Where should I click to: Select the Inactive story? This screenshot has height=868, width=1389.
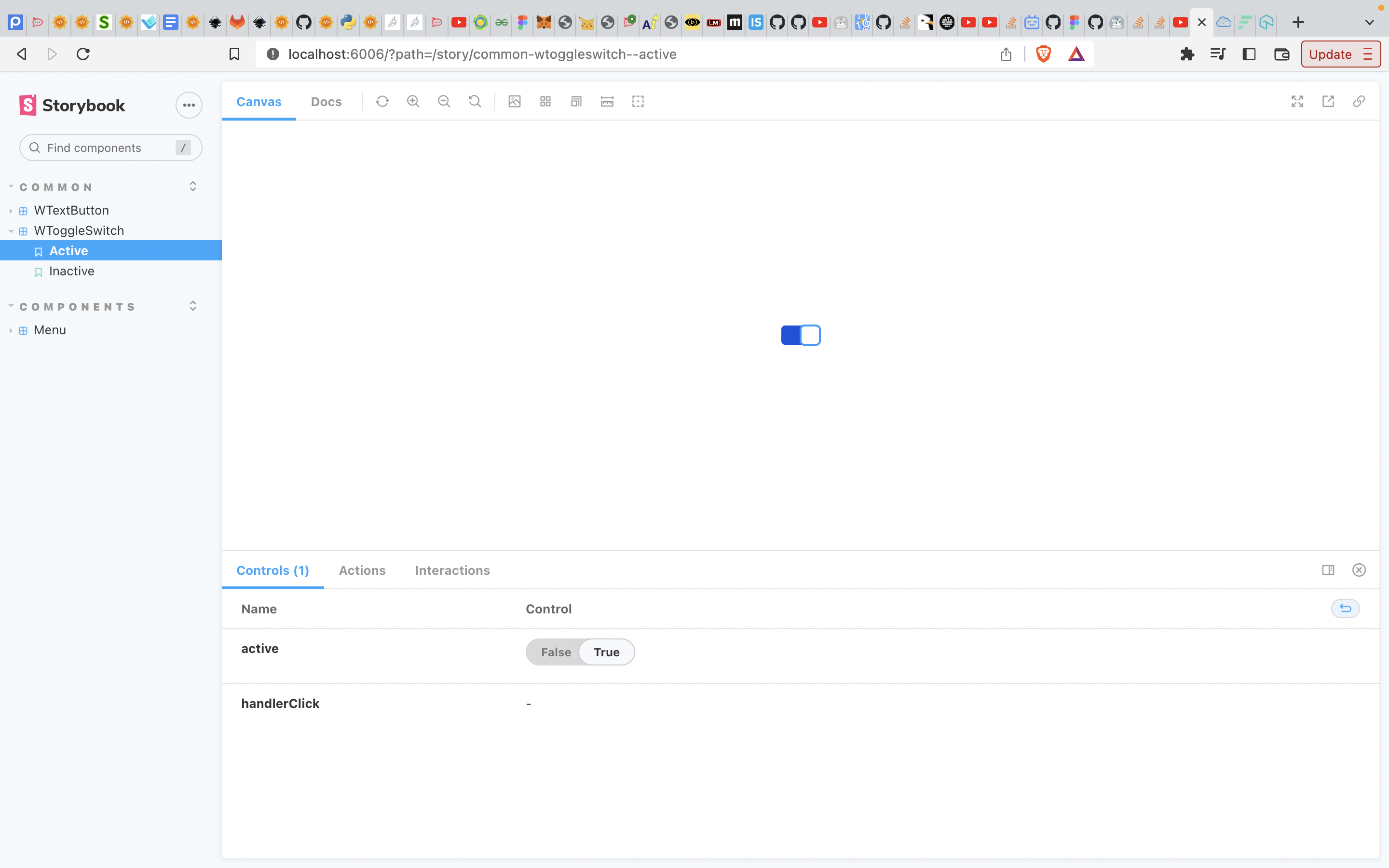72,271
